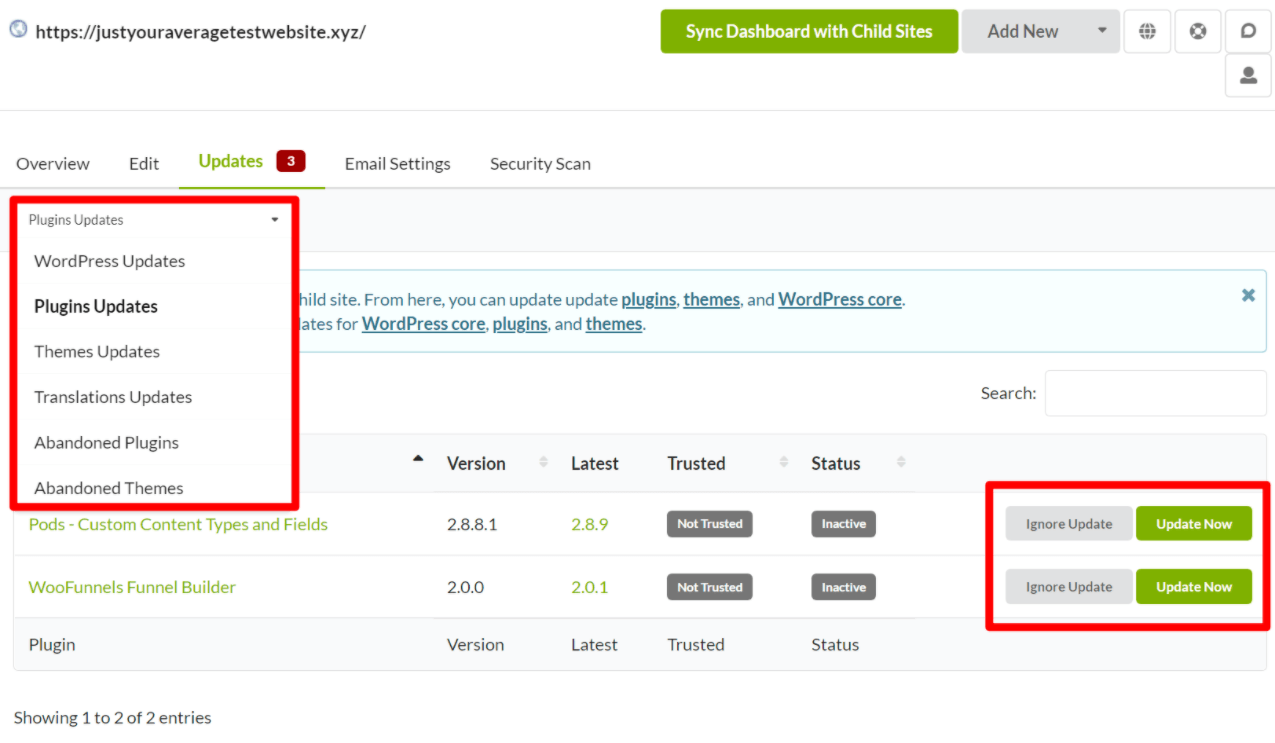Ignore update for Pods plugin
The image size is (1275, 743).
(1069, 524)
